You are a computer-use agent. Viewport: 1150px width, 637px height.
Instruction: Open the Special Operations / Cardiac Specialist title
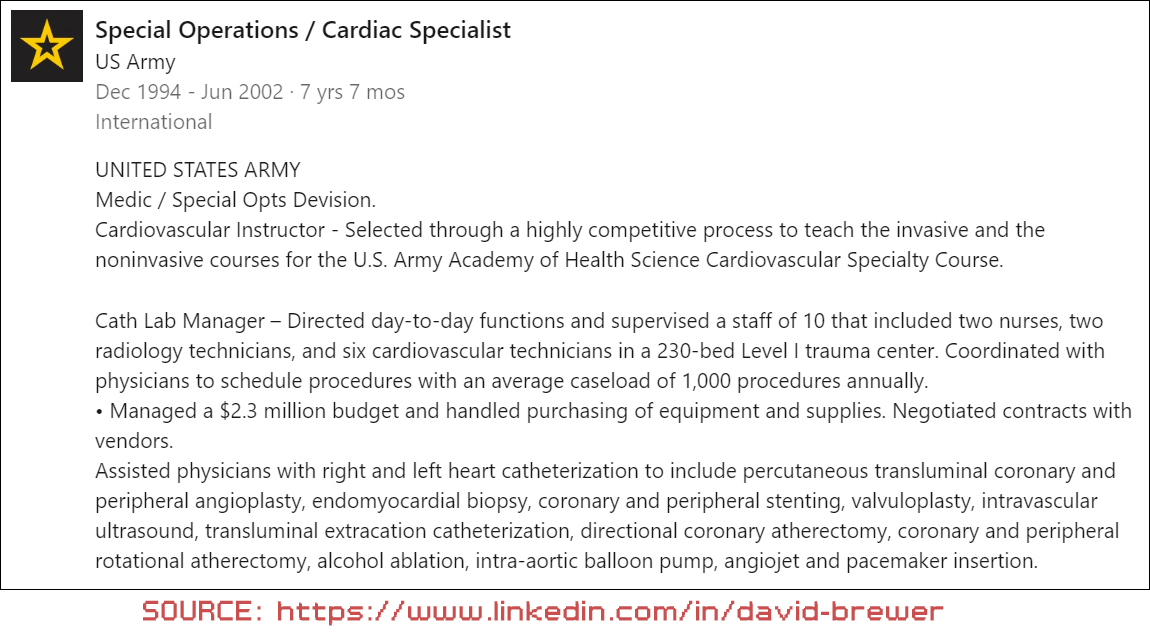point(302,30)
